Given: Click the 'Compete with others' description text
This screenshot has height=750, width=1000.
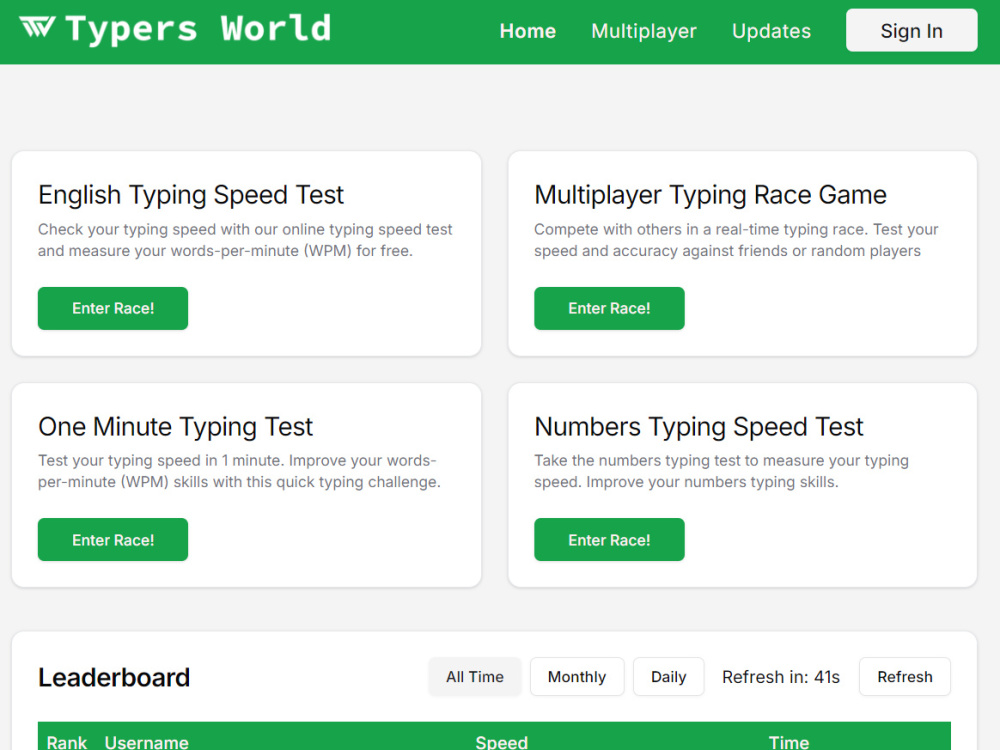Looking at the screenshot, I should (x=736, y=240).
